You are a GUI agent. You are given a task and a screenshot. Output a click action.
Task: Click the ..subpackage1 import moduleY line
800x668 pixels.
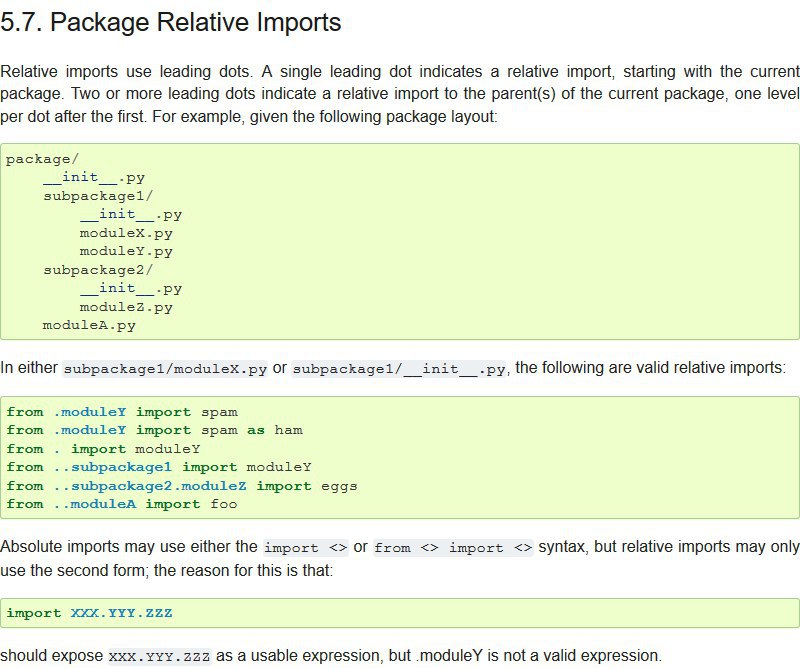click(159, 467)
